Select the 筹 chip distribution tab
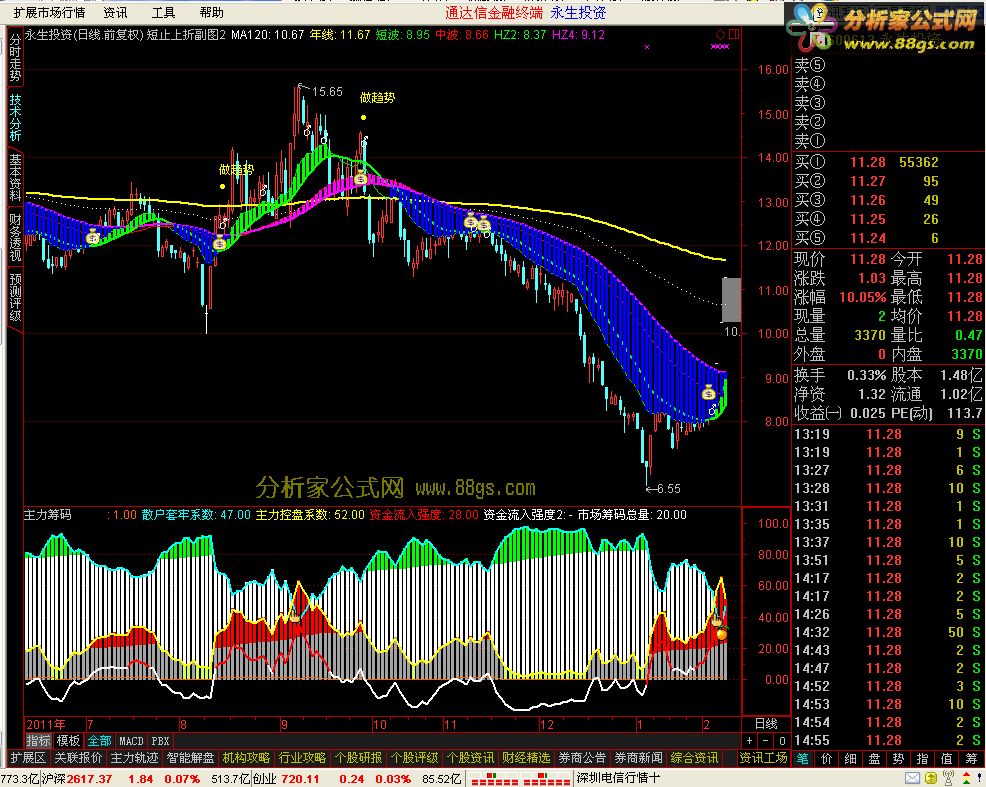Image resolution: width=986 pixels, height=787 pixels. tap(971, 758)
